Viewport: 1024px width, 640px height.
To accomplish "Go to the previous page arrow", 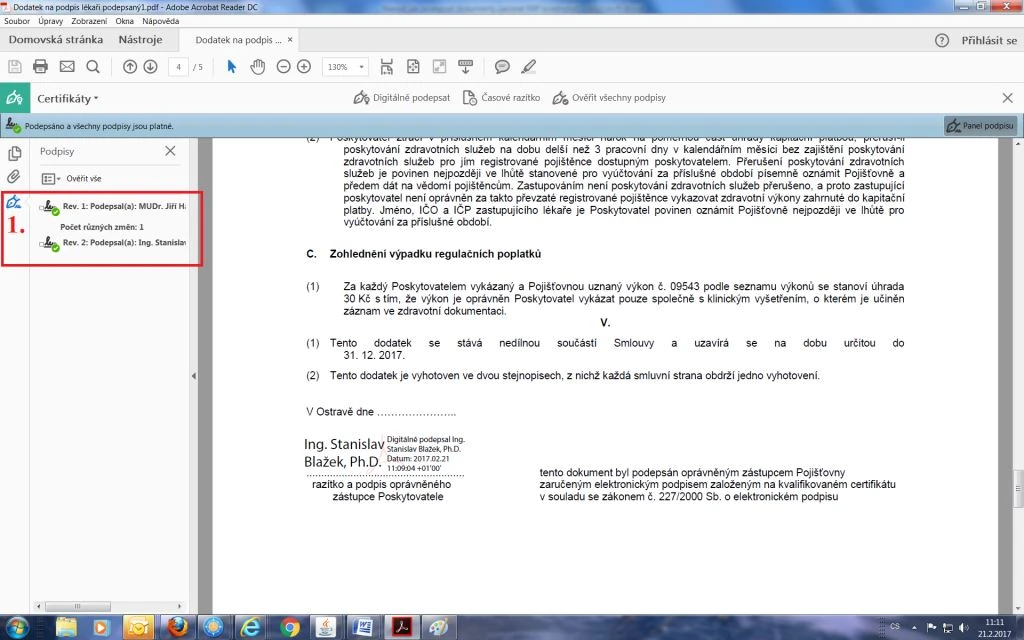I will (129, 67).
